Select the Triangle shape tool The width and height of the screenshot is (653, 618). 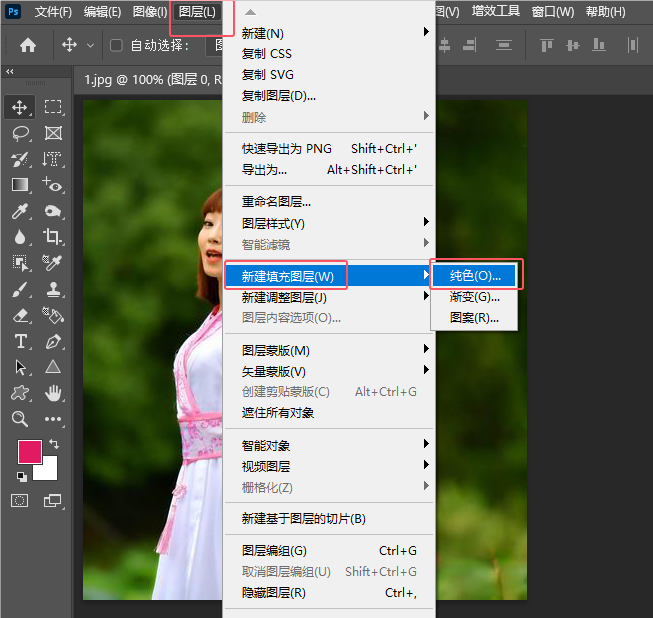[x=53, y=367]
